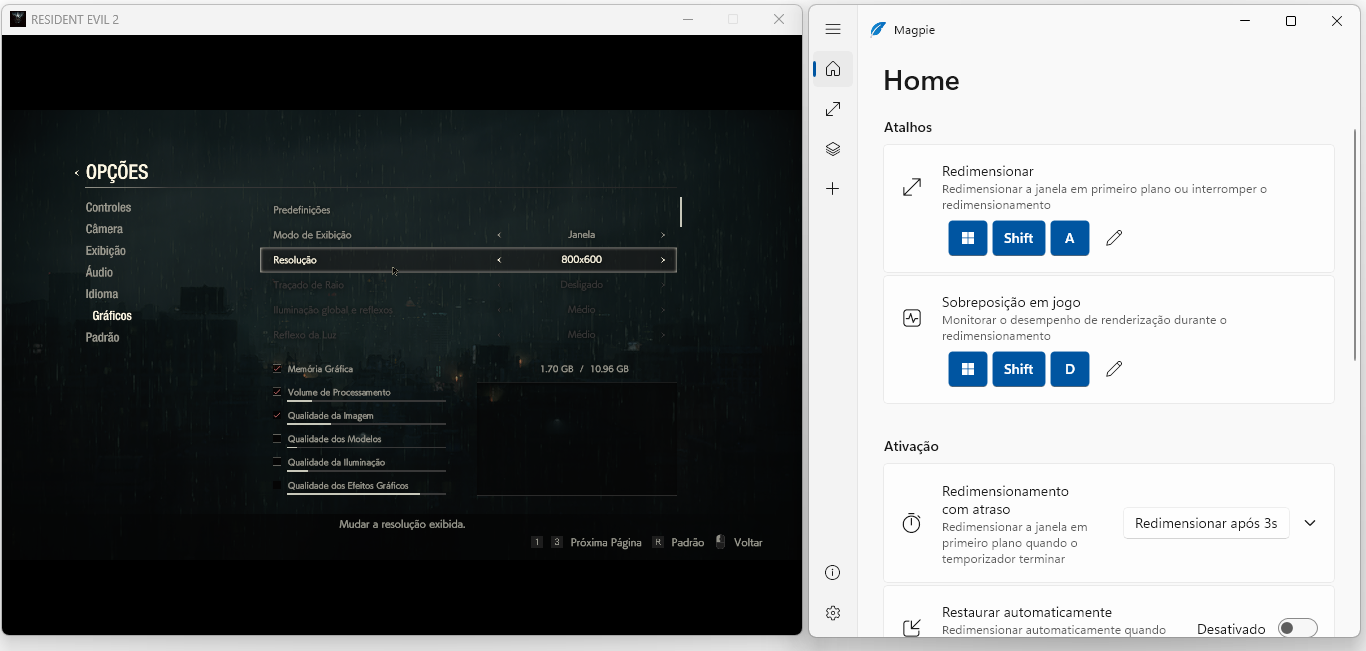Toggle the Memória Gráfica checkbox
Screen dimensions: 1366x651
tap(277, 369)
